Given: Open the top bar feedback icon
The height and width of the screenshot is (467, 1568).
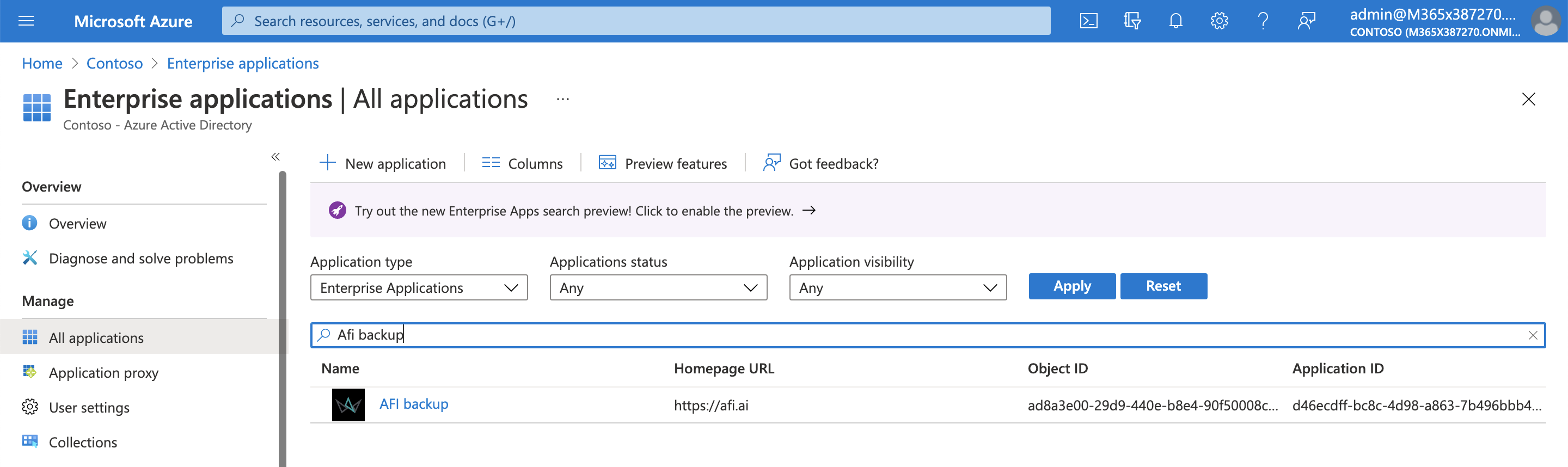Looking at the screenshot, I should 1306,21.
